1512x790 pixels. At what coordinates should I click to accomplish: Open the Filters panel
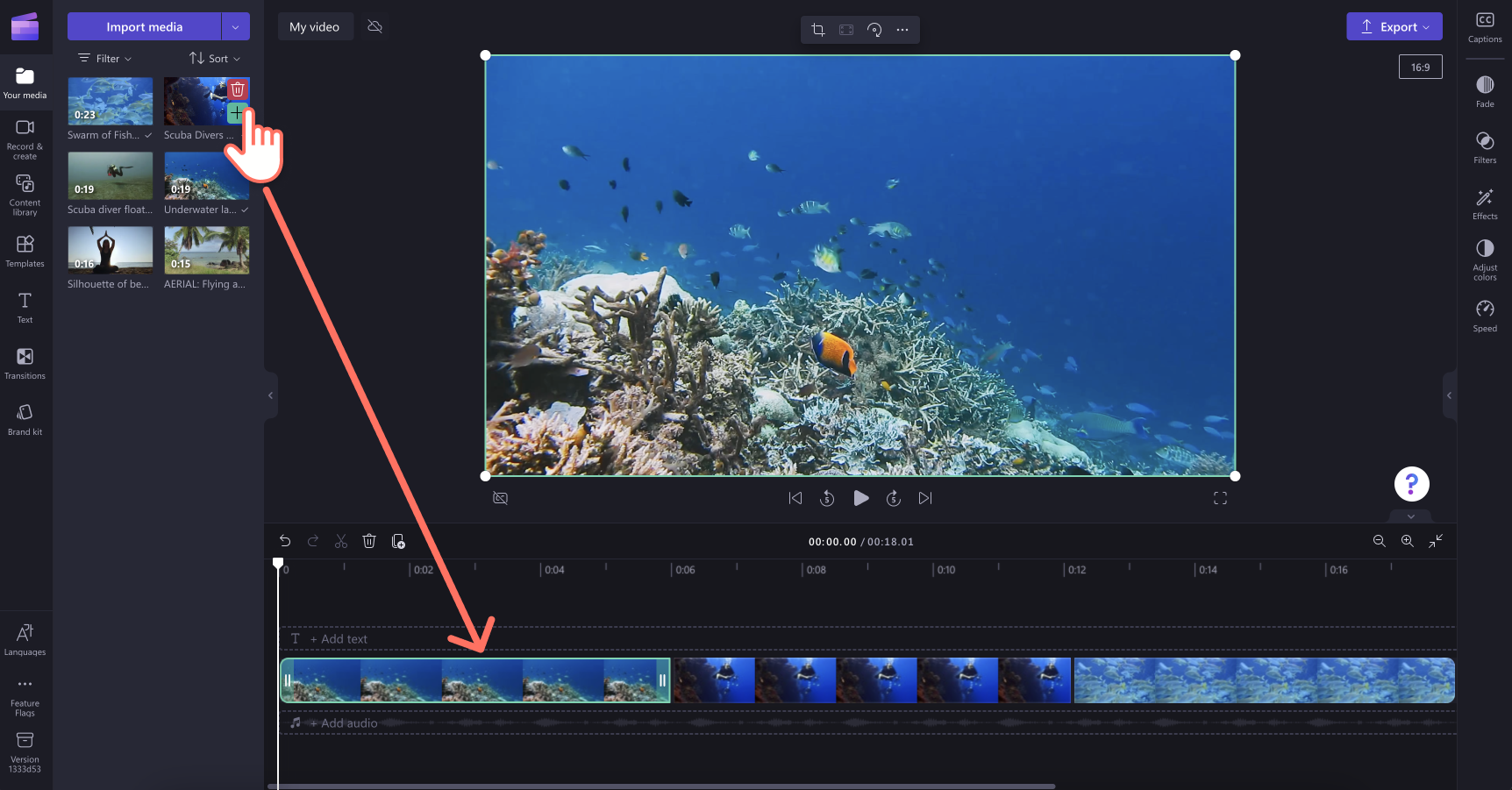[1485, 147]
